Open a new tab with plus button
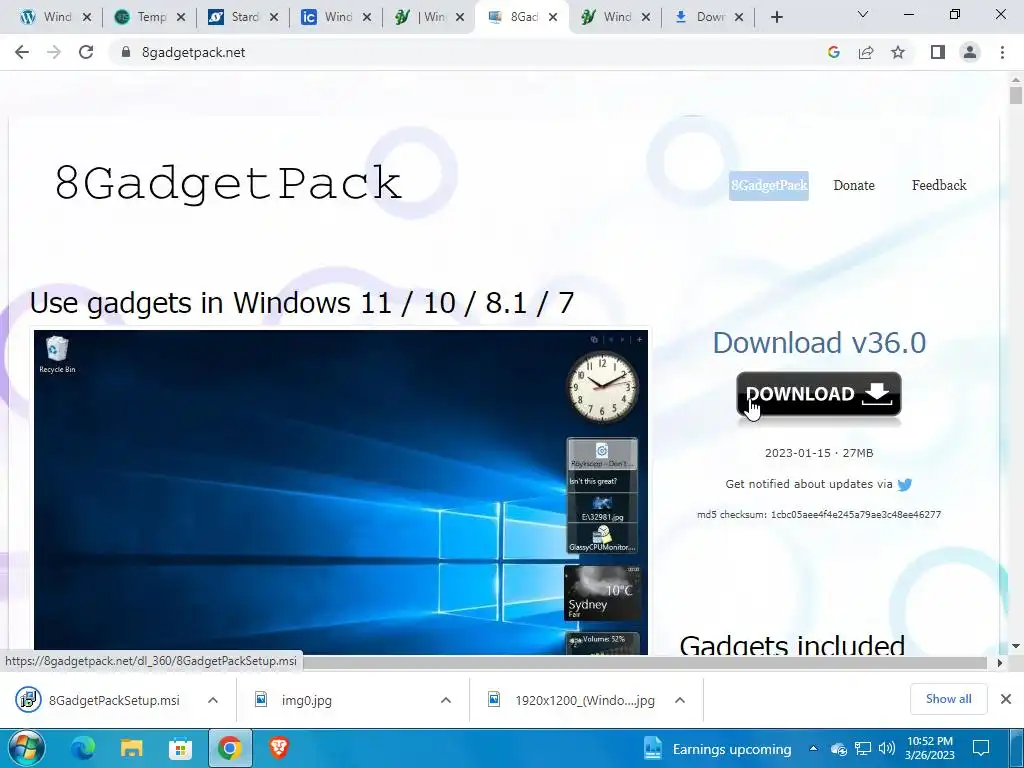This screenshot has width=1024, height=768. click(776, 17)
